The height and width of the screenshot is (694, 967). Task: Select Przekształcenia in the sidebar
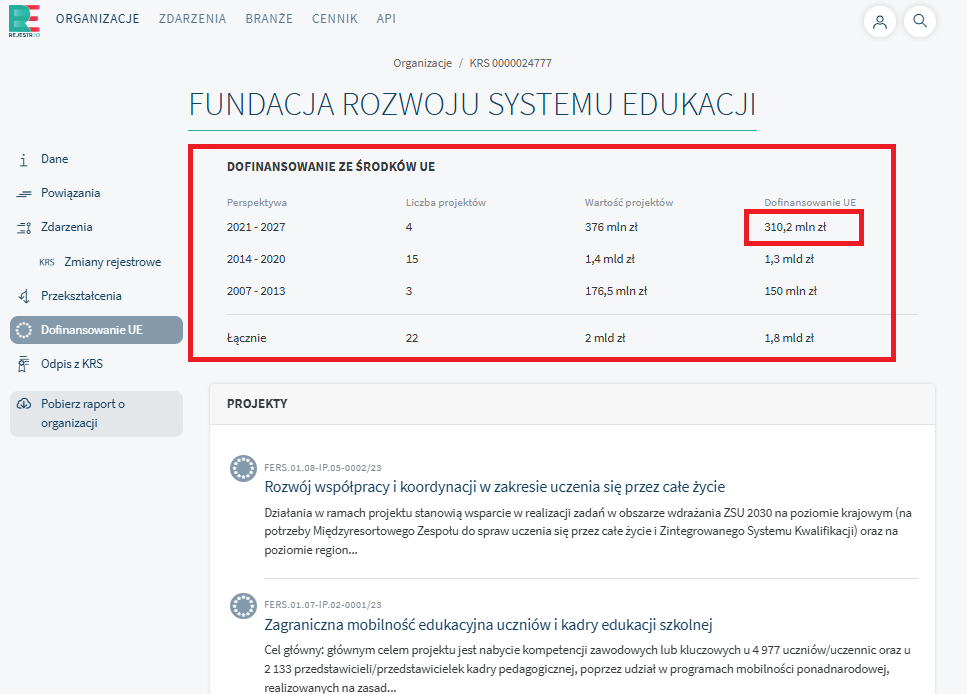(x=81, y=296)
